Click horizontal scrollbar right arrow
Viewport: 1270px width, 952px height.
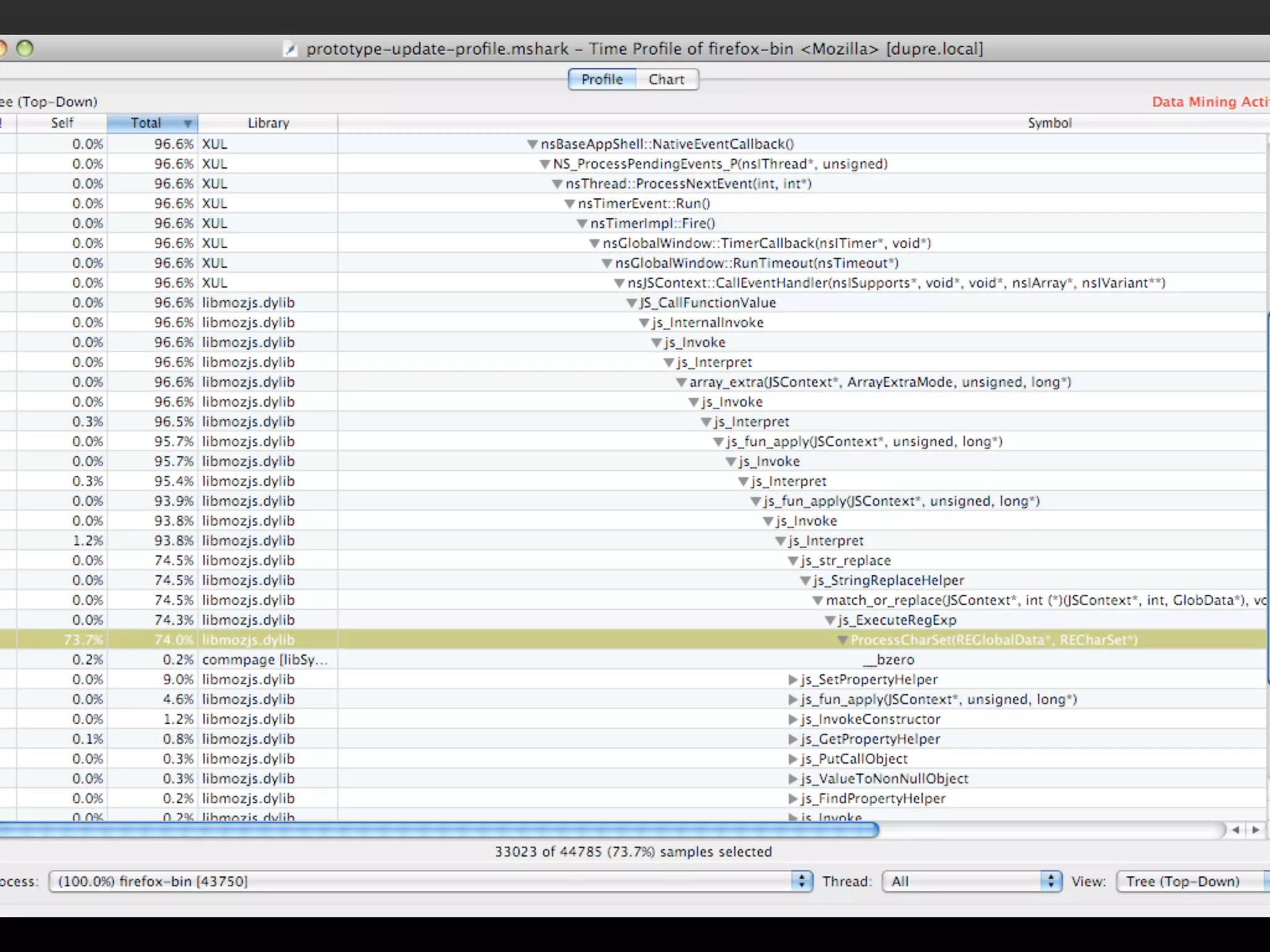coord(1256,829)
